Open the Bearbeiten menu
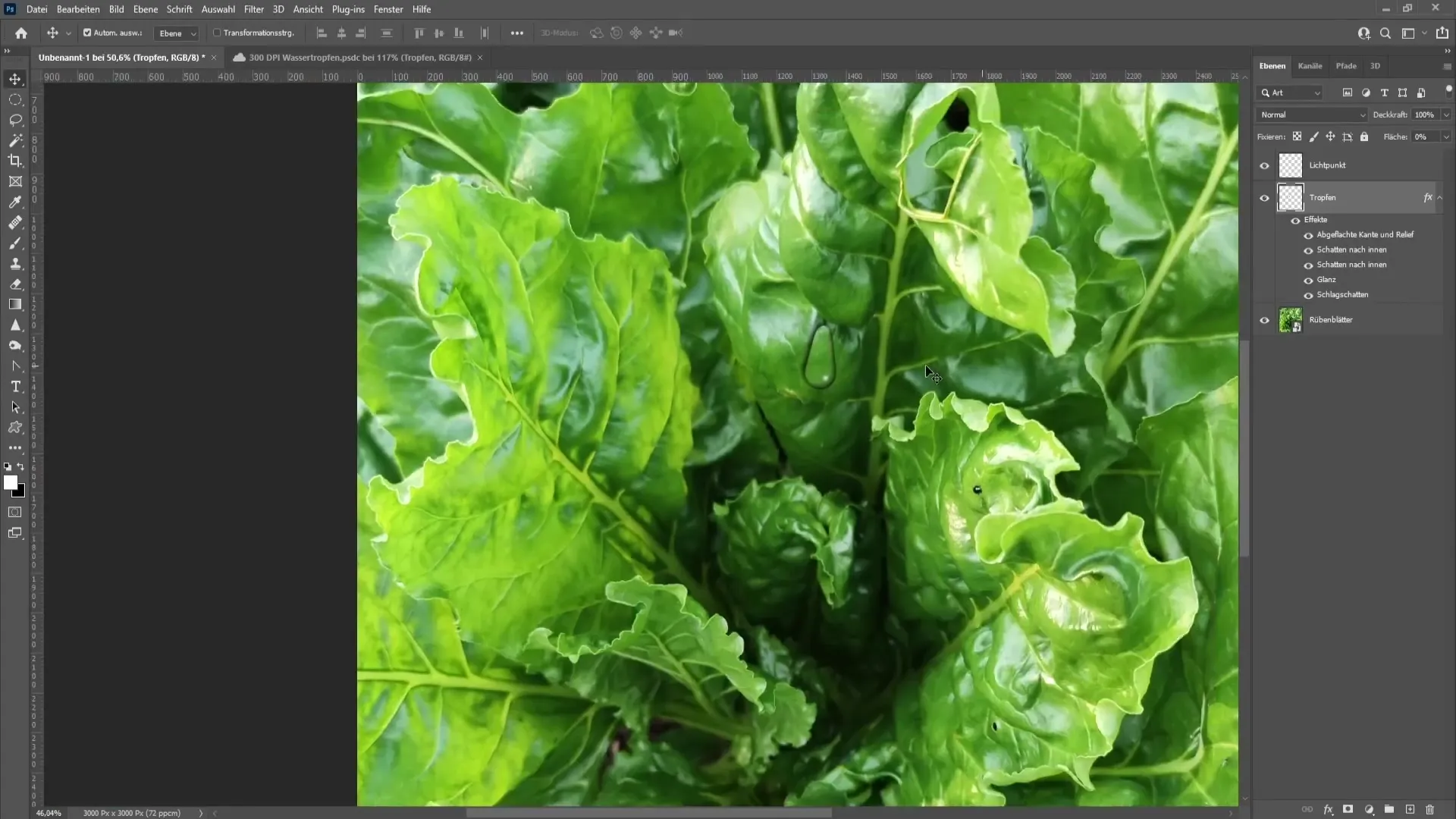 (78, 9)
